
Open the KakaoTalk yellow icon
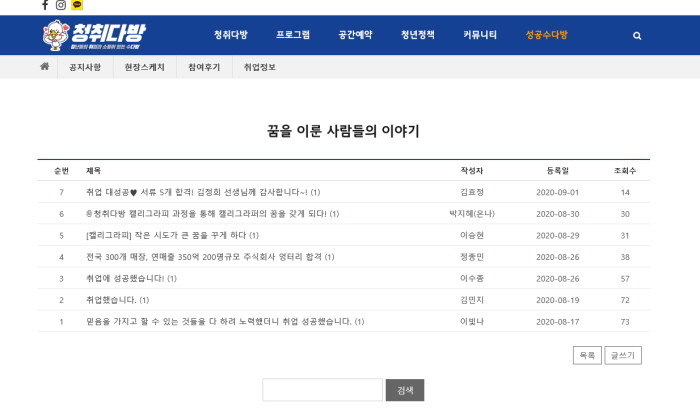[x=77, y=5]
